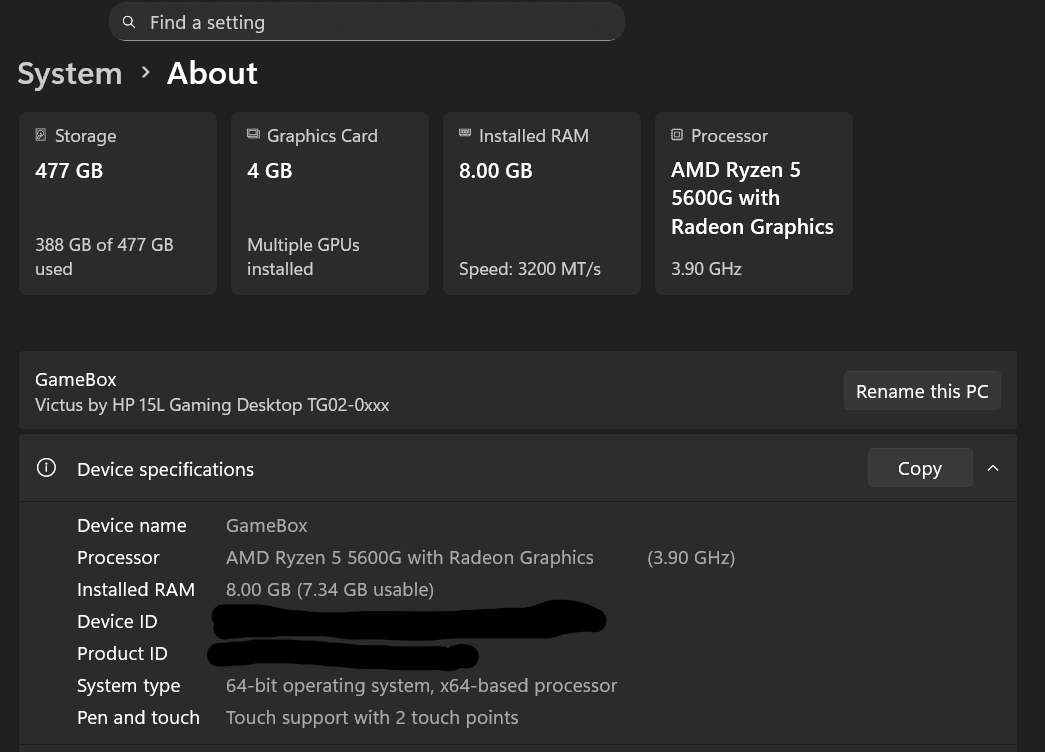Click the Processor chip icon

pyautogui.click(x=677, y=135)
